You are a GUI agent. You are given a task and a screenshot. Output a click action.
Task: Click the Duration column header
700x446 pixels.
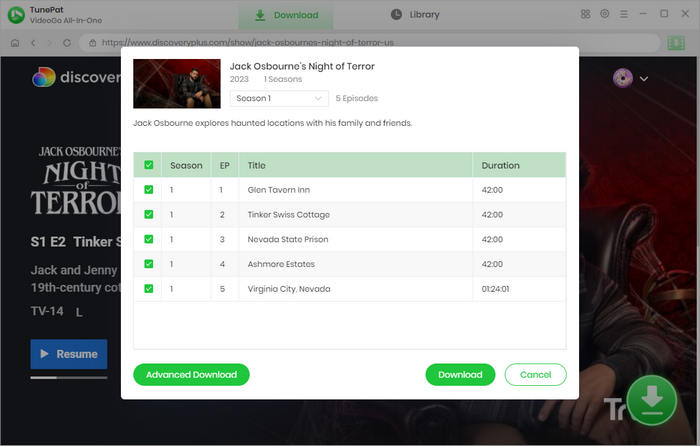[519, 165]
